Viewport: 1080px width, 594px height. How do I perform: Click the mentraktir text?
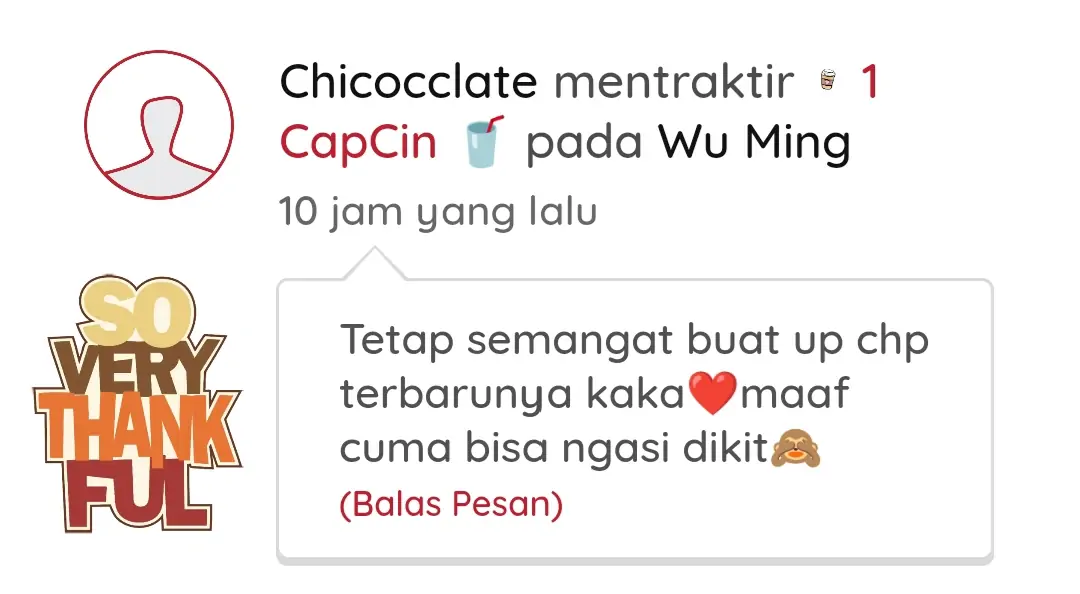(x=674, y=81)
